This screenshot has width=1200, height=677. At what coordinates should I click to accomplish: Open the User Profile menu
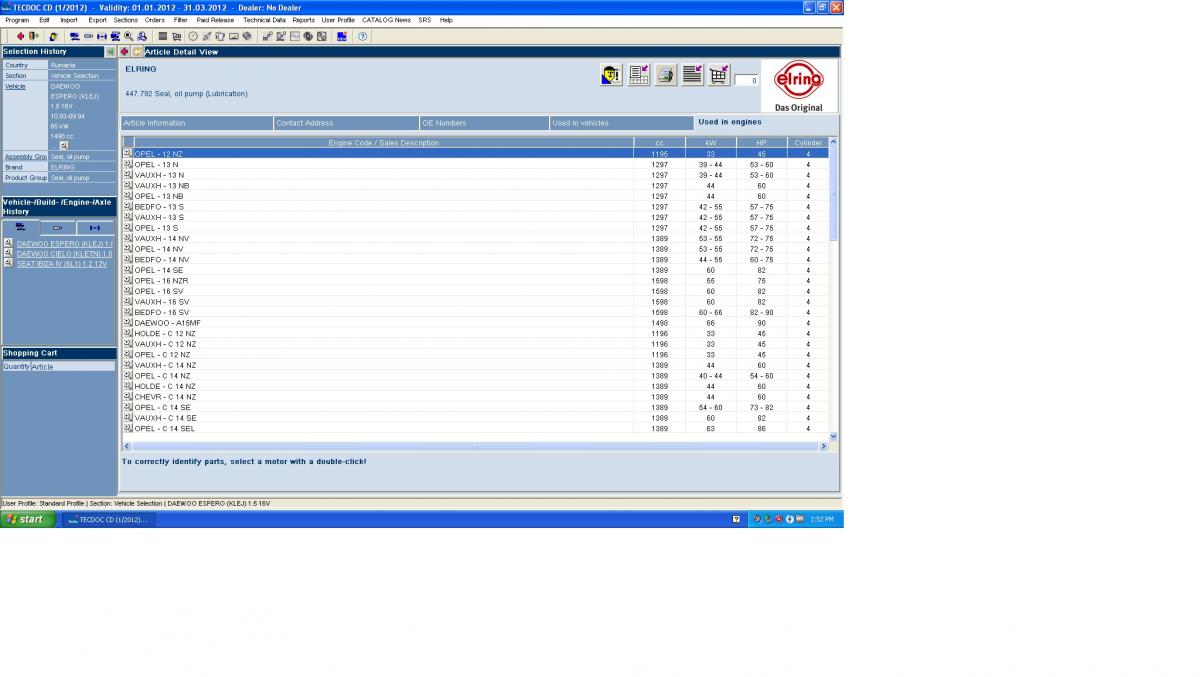338,20
